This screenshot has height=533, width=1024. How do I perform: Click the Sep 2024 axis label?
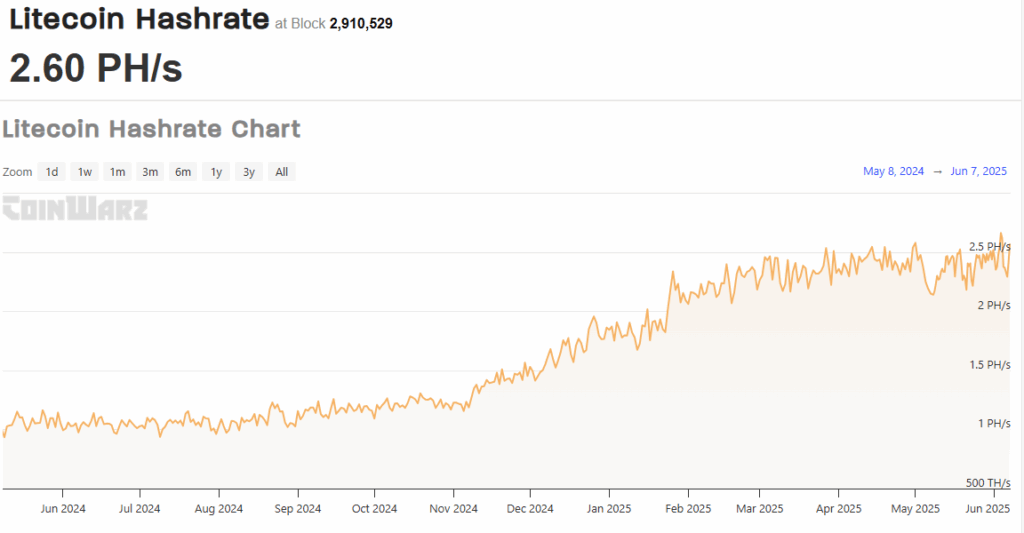[x=297, y=509]
